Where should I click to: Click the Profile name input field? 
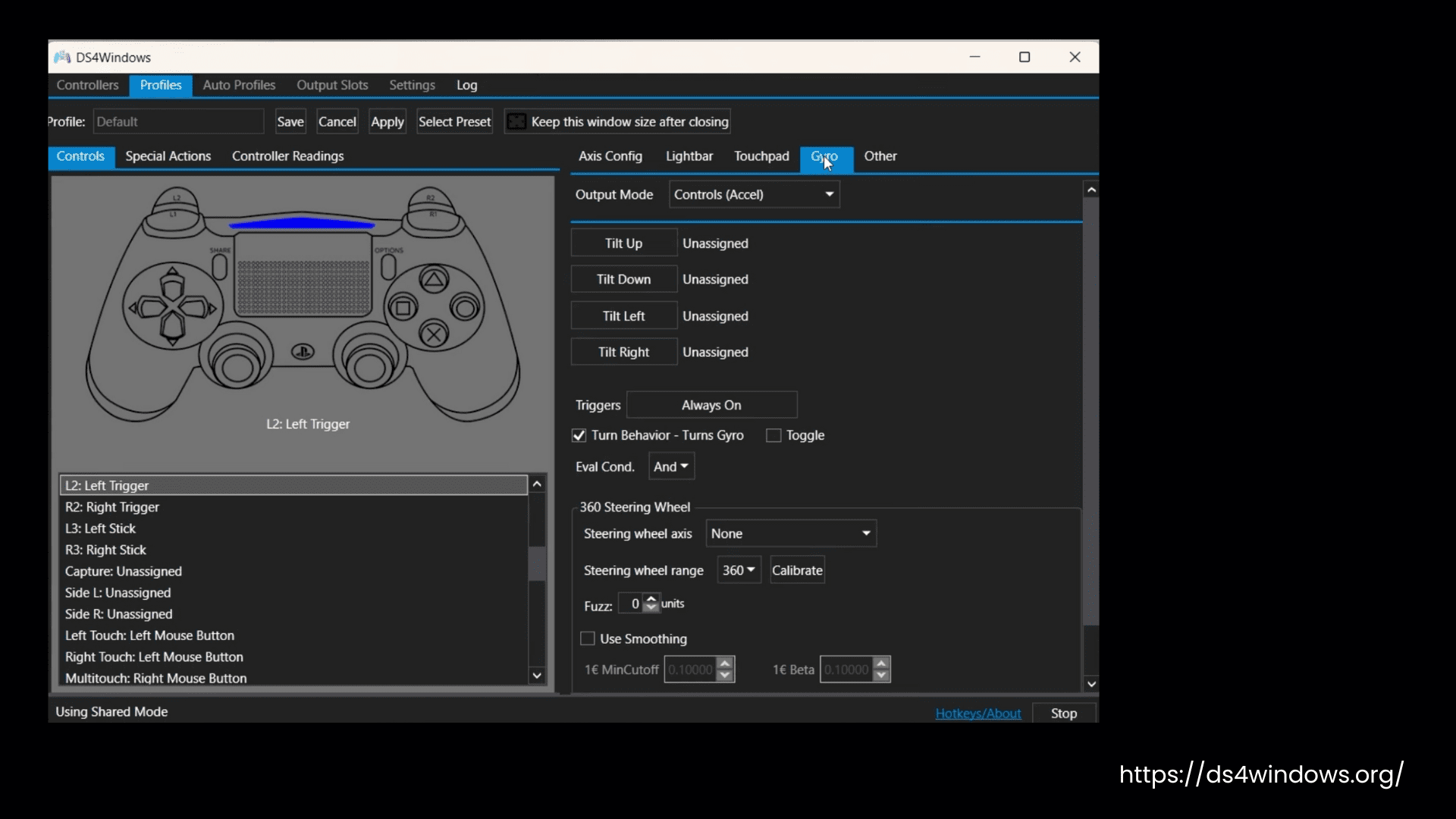[x=178, y=121]
